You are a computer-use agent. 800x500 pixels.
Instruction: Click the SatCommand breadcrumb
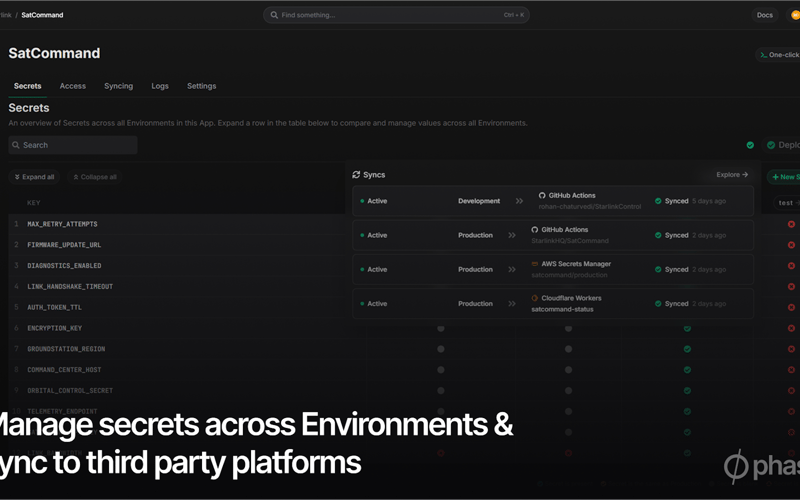tap(42, 15)
